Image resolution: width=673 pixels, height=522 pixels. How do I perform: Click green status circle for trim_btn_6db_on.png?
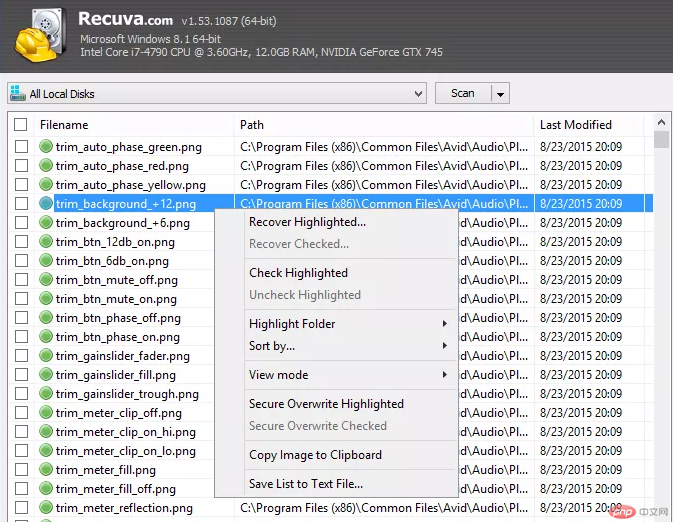[46, 261]
